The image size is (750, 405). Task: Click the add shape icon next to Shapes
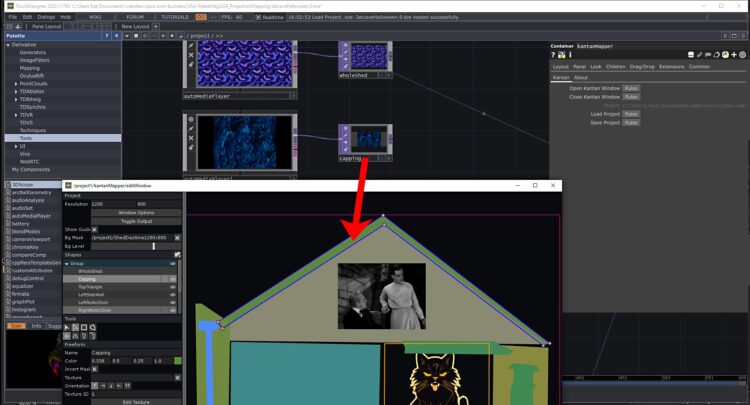177,255
